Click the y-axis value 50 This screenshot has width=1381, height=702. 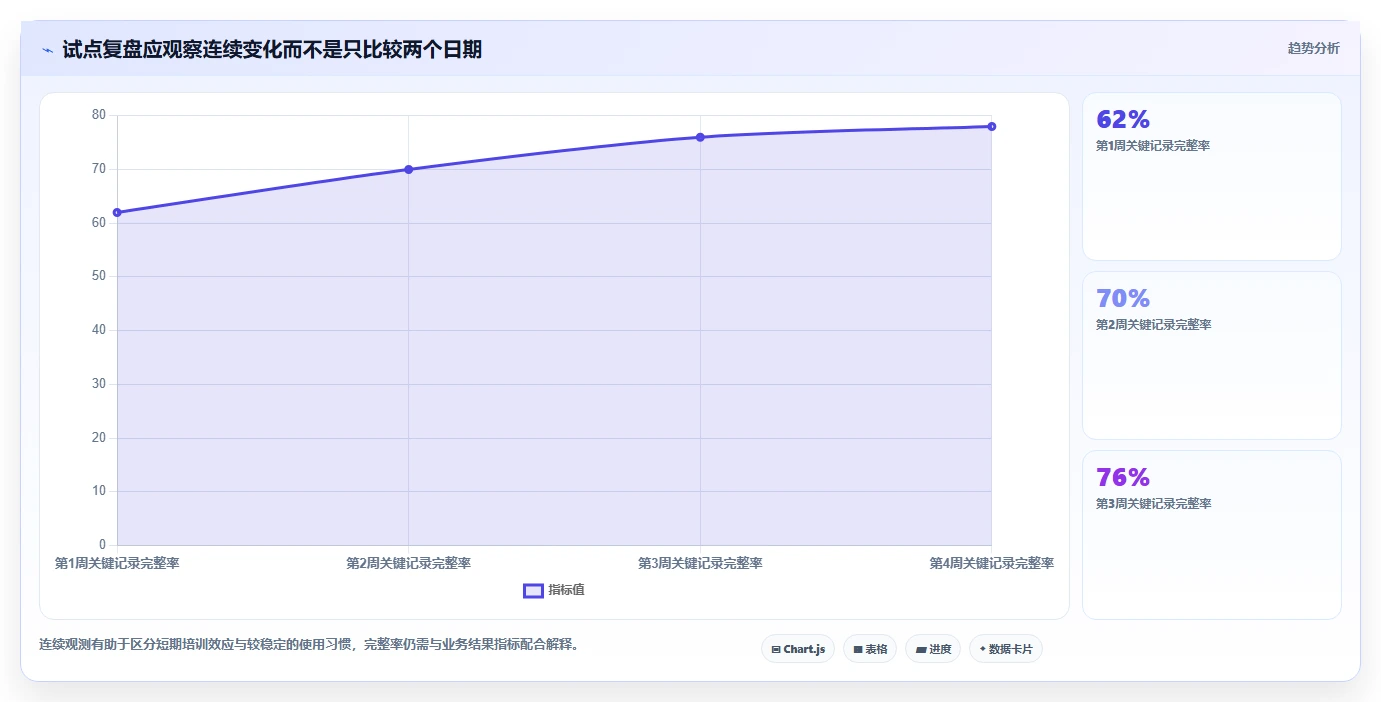(98, 276)
